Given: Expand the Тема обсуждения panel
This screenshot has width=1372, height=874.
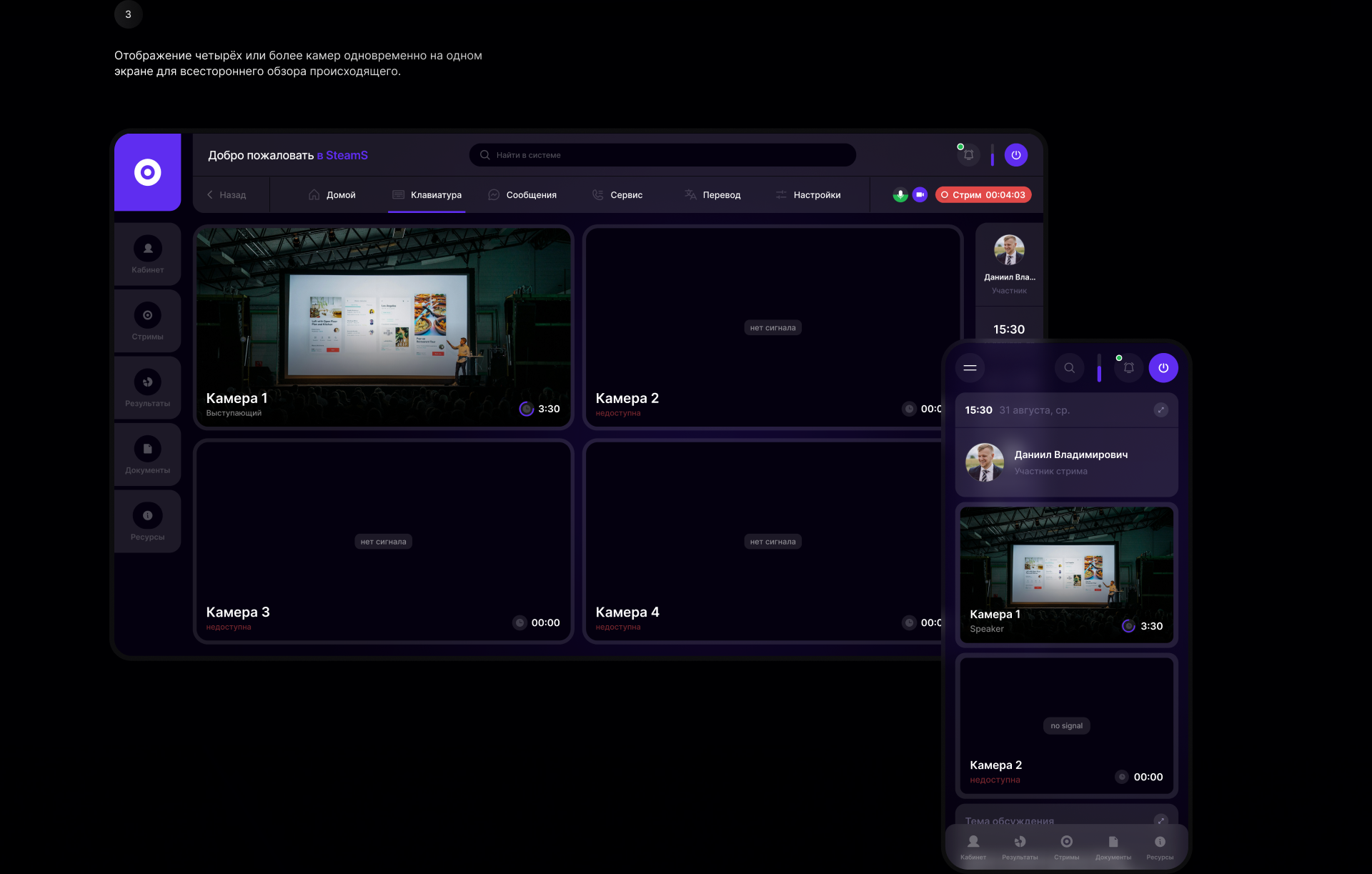Looking at the screenshot, I should point(1160,820).
